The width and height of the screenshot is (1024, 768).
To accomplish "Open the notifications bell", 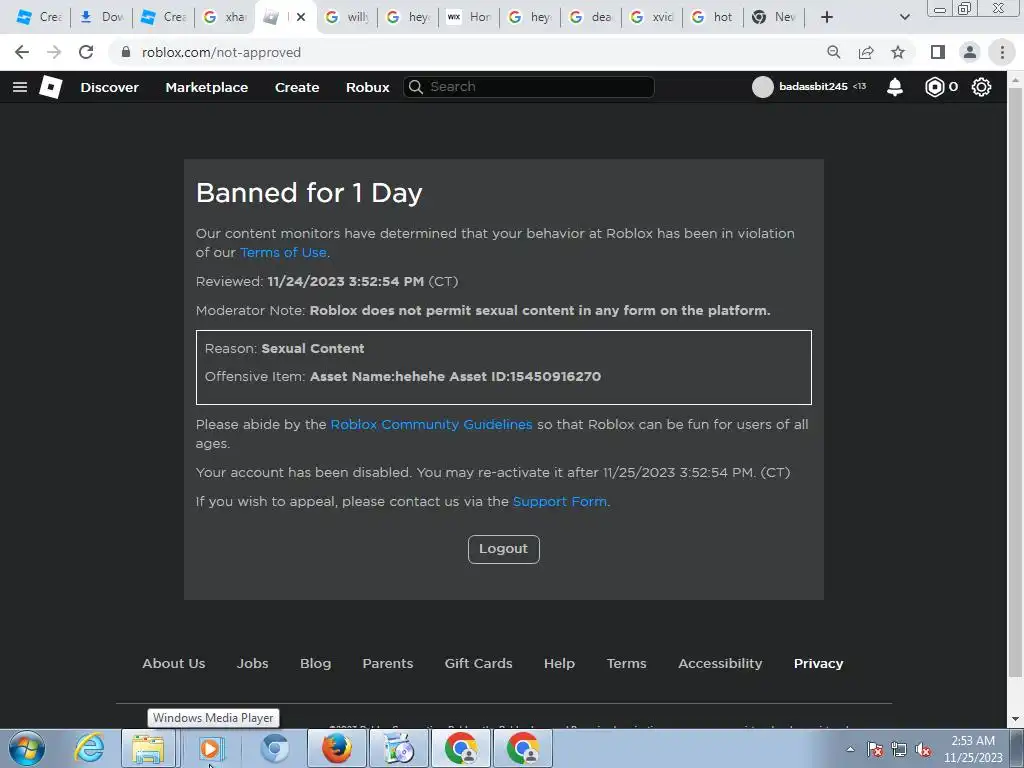I will click(x=895, y=87).
